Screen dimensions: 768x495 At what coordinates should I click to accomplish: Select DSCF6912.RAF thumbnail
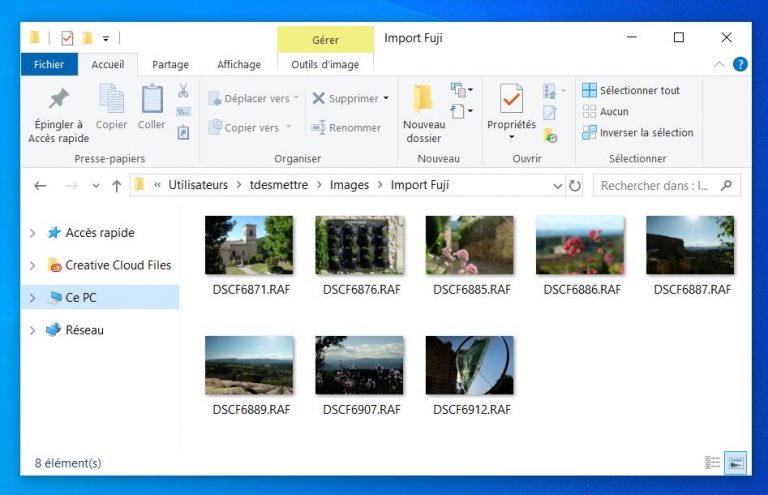tap(470, 365)
